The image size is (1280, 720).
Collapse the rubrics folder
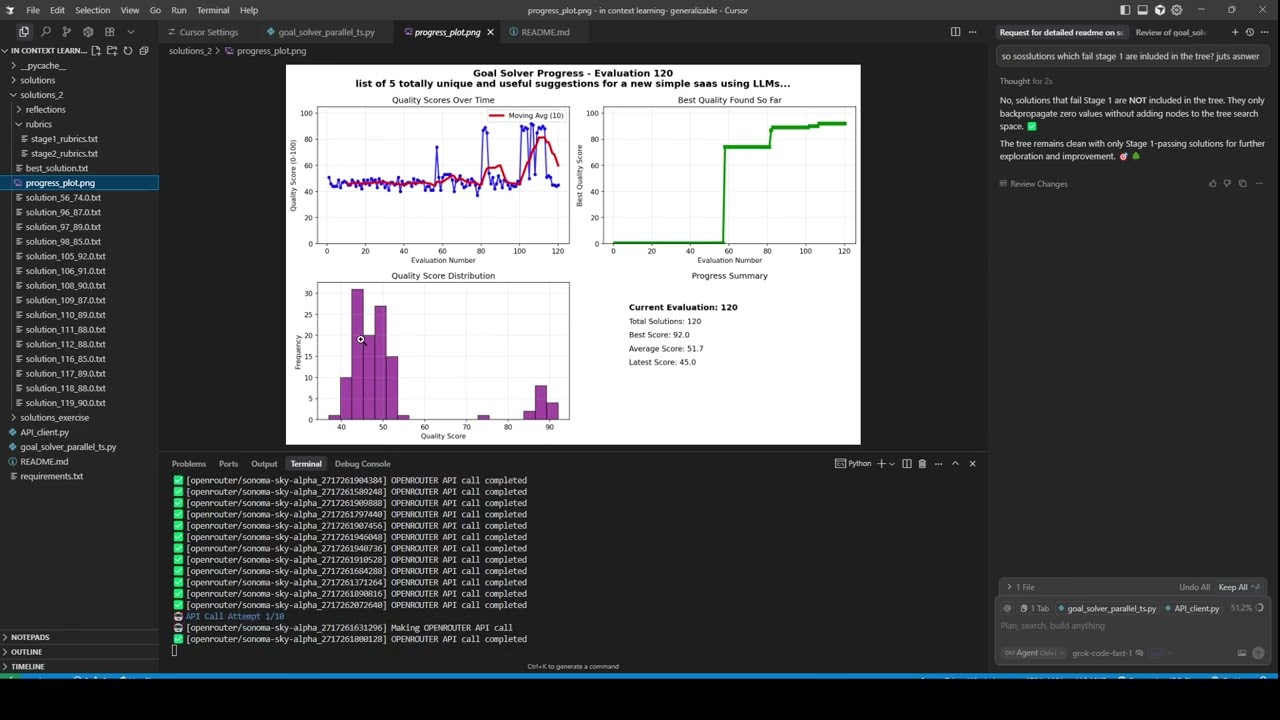point(38,124)
